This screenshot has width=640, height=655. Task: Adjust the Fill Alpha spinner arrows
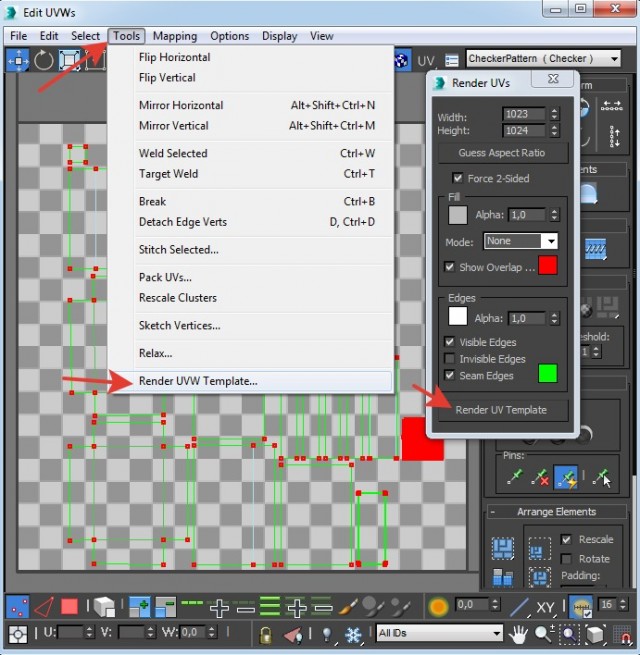click(554, 215)
